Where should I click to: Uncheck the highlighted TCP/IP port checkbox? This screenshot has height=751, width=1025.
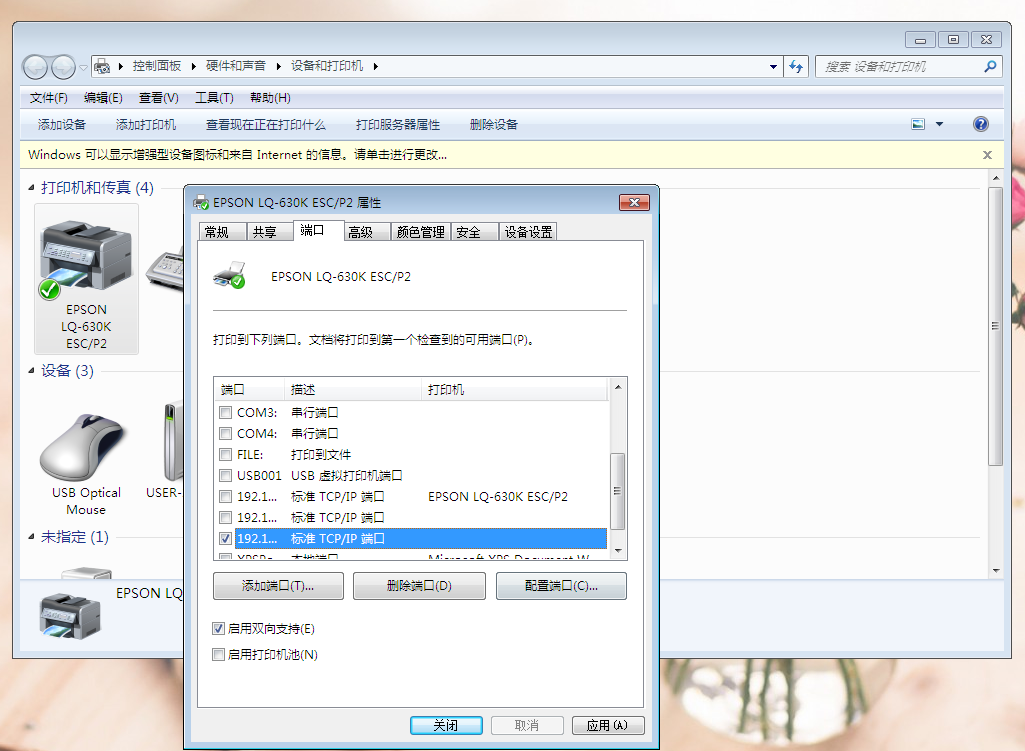pyautogui.click(x=226, y=538)
